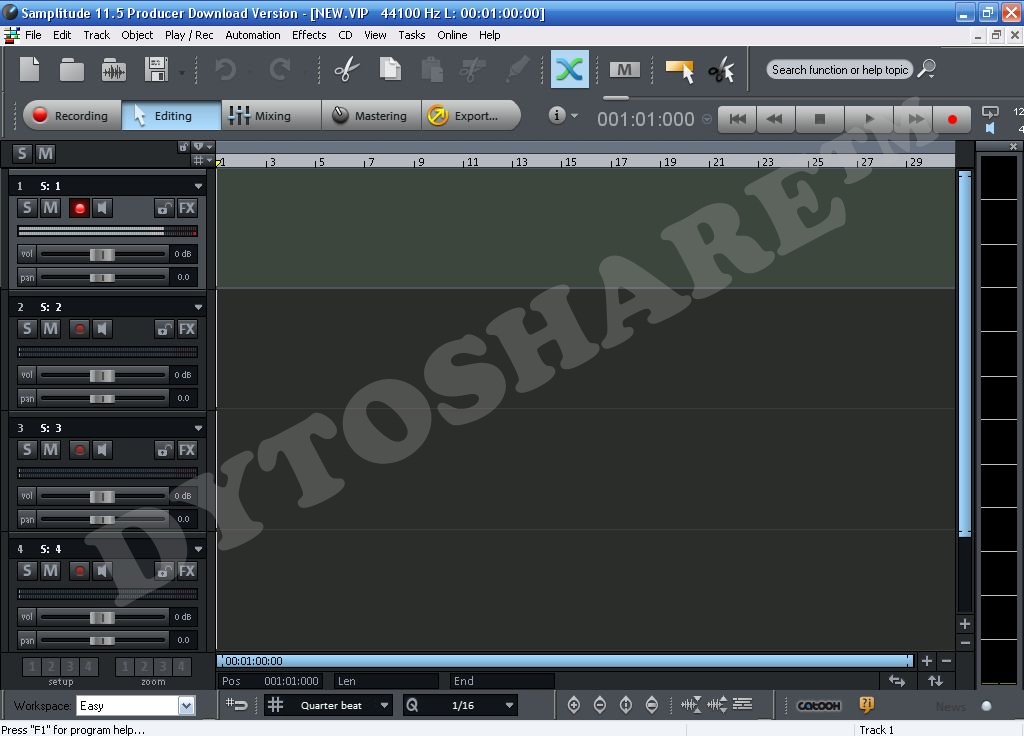Screen dimensions: 1024x736
Task: Click the zoom-in circle plus icon
Action: [x=573, y=705]
